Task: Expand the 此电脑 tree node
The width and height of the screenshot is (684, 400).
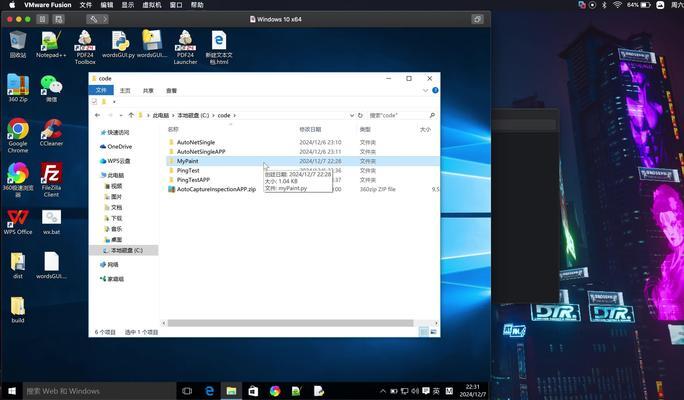Action: (x=97, y=175)
